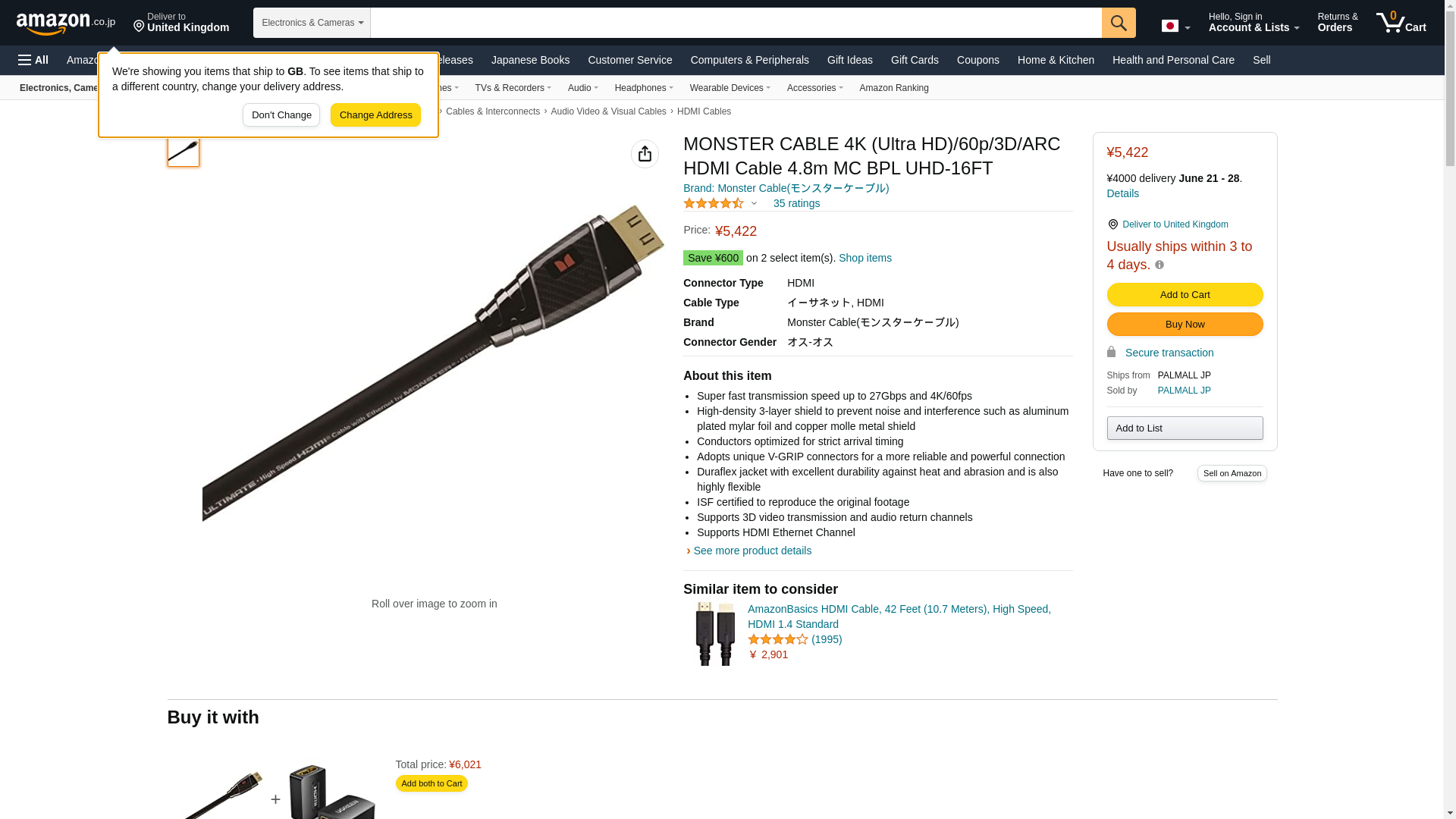The width and height of the screenshot is (1456, 819).
Task: Open the Japanese Books nav item
Action: pyautogui.click(x=530, y=60)
